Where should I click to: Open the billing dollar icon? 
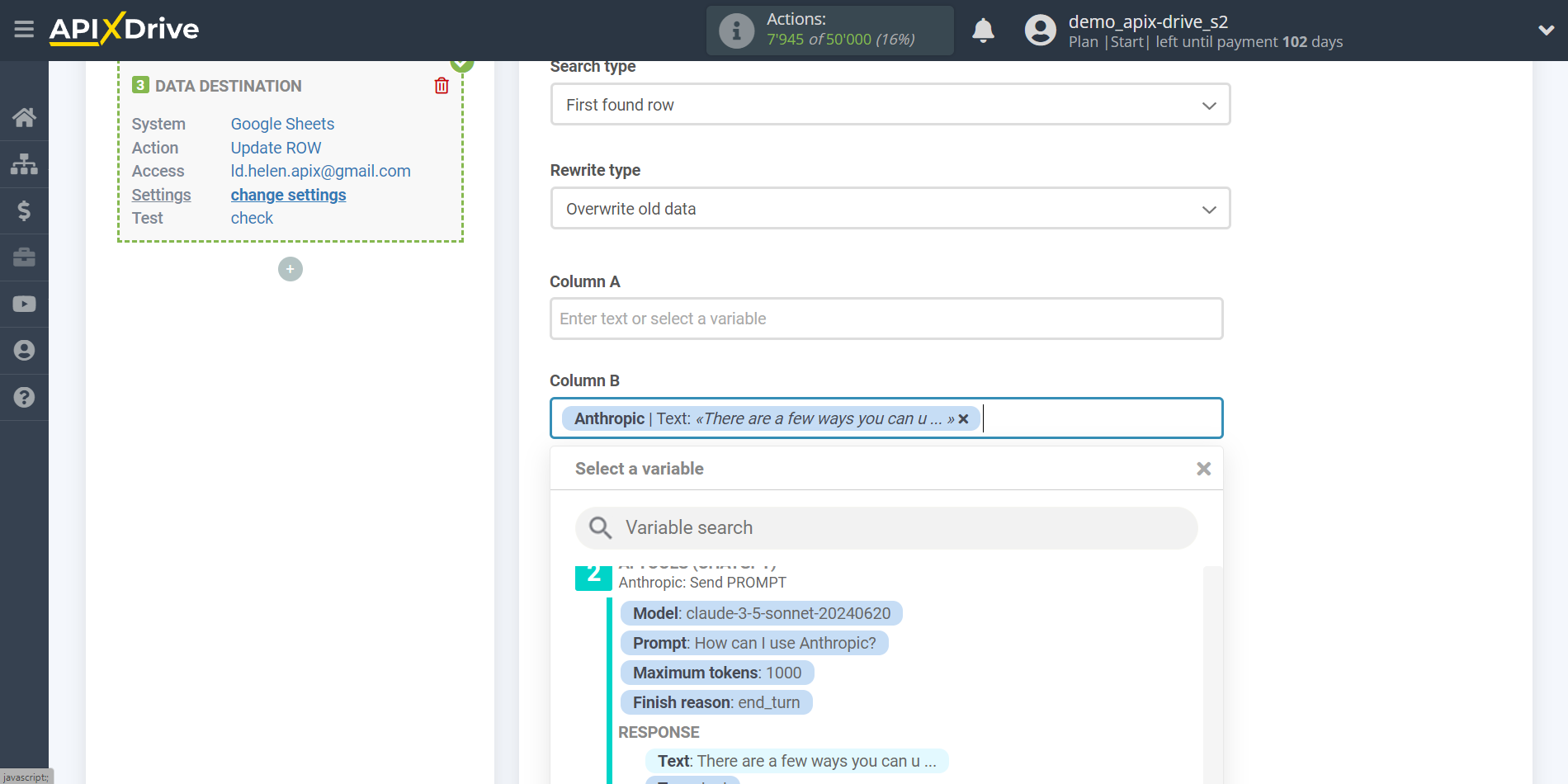click(24, 210)
